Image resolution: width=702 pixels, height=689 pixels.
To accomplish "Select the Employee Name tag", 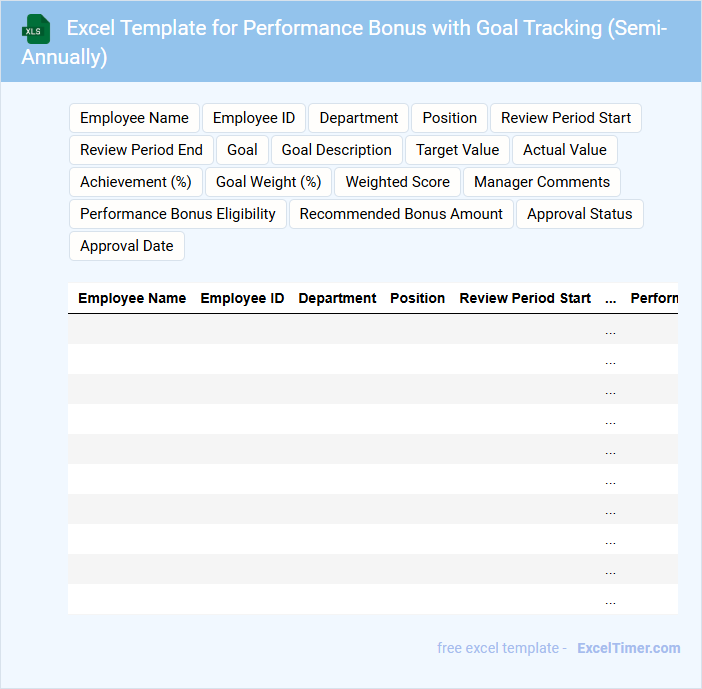I will point(134,118).
